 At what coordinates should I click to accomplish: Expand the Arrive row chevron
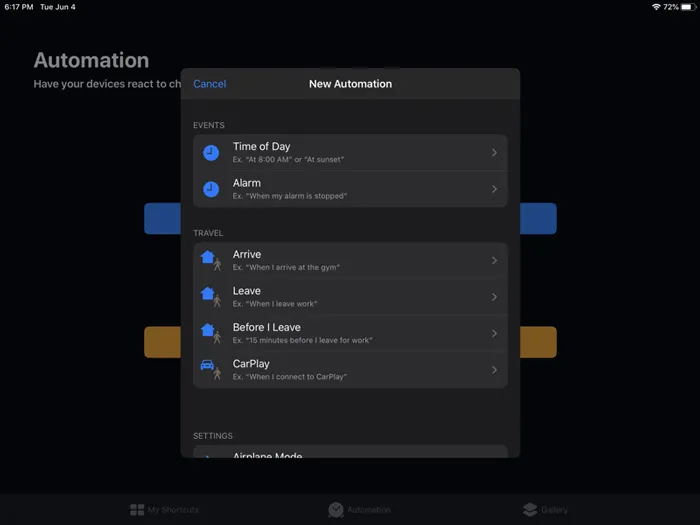[x=494, y=261]
